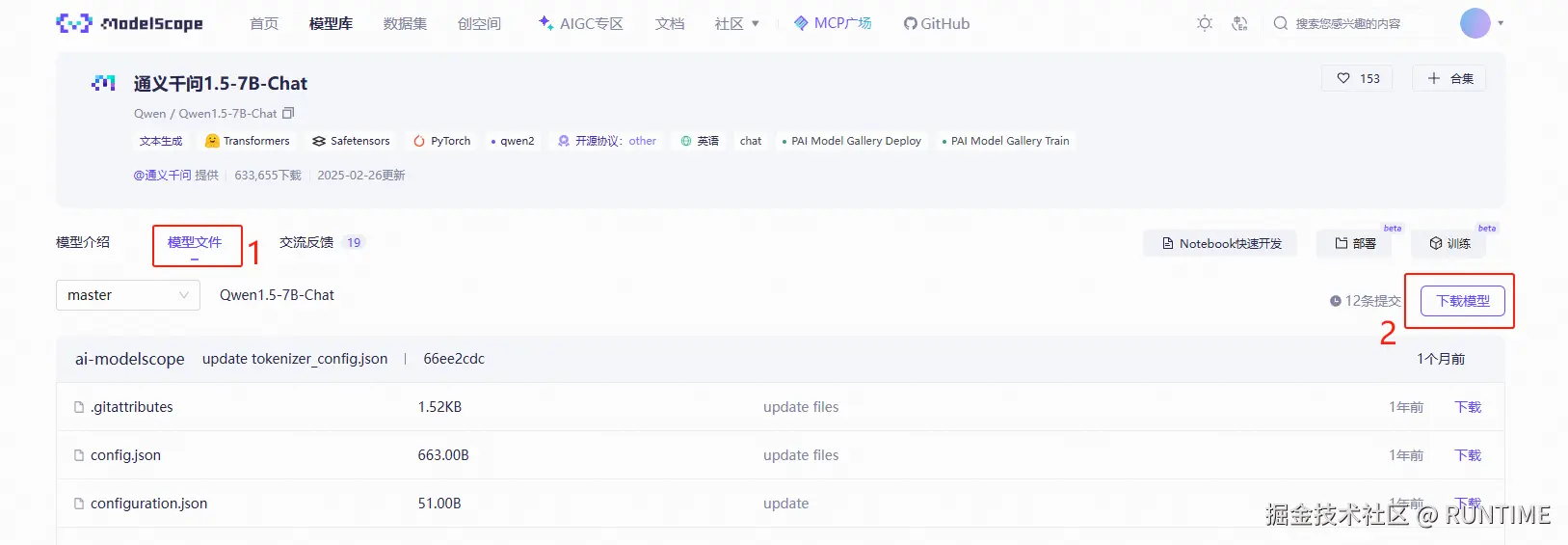Click the 英语 language tag
The width and height of the screenshot is (1568, 545).
coord(700,141)
